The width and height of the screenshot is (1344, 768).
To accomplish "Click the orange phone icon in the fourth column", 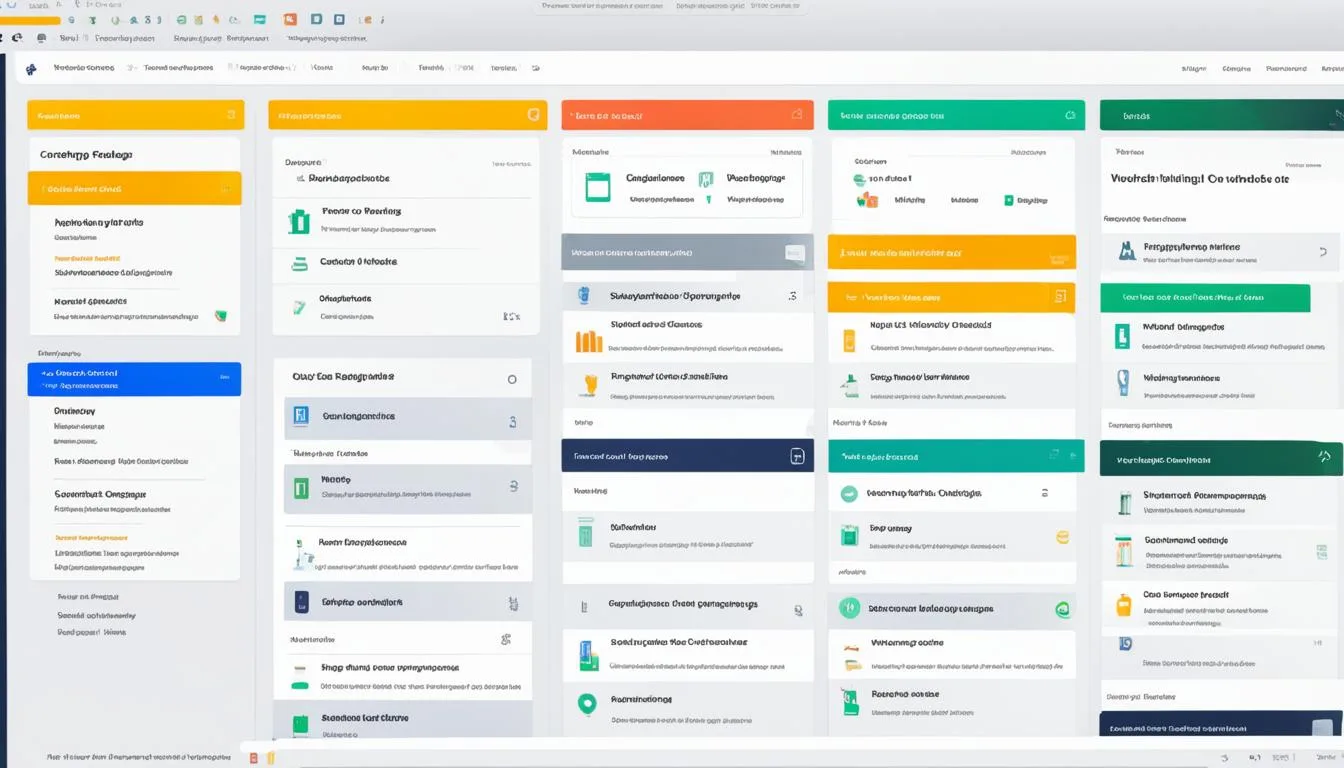I will [849, 341].
